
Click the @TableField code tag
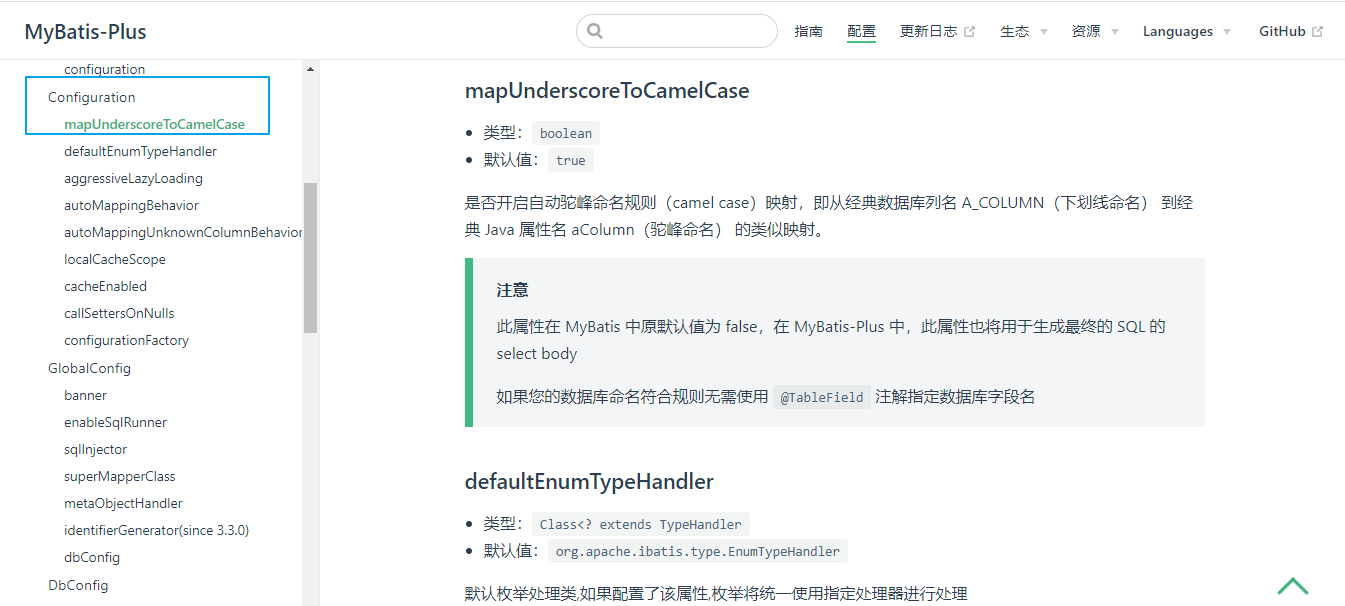[822, 397]
